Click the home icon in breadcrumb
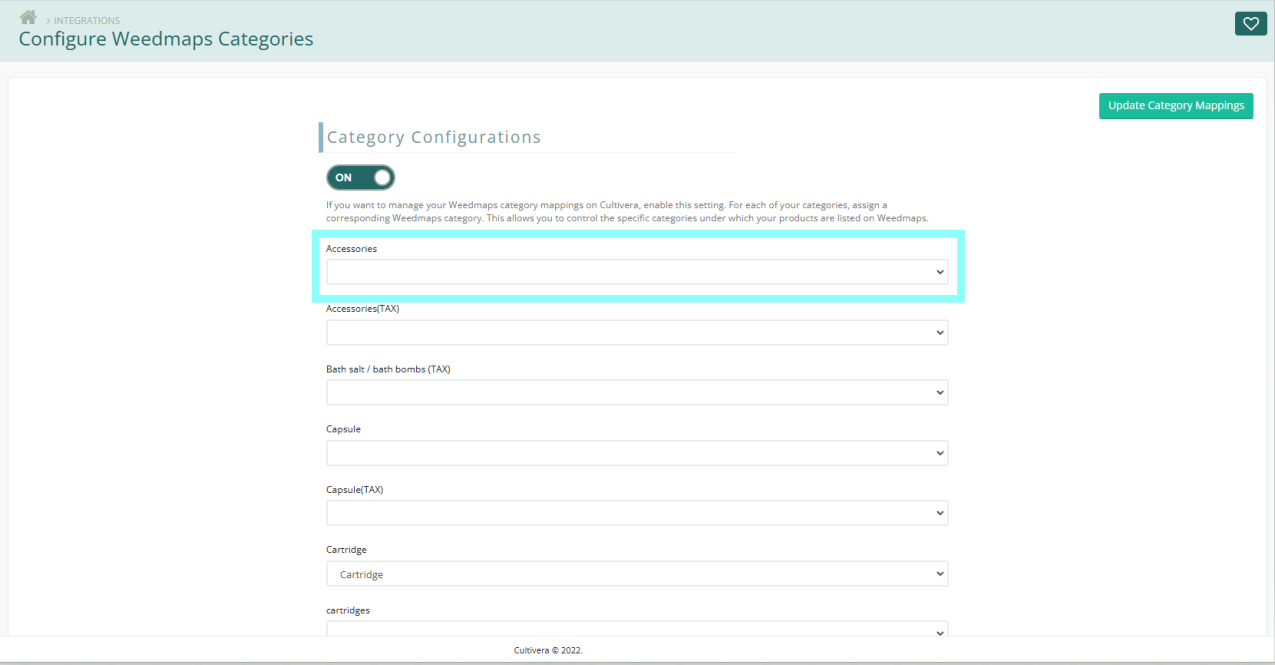Image resolution: width=1275 pixels, height=665 pixels. coord(28,18)
